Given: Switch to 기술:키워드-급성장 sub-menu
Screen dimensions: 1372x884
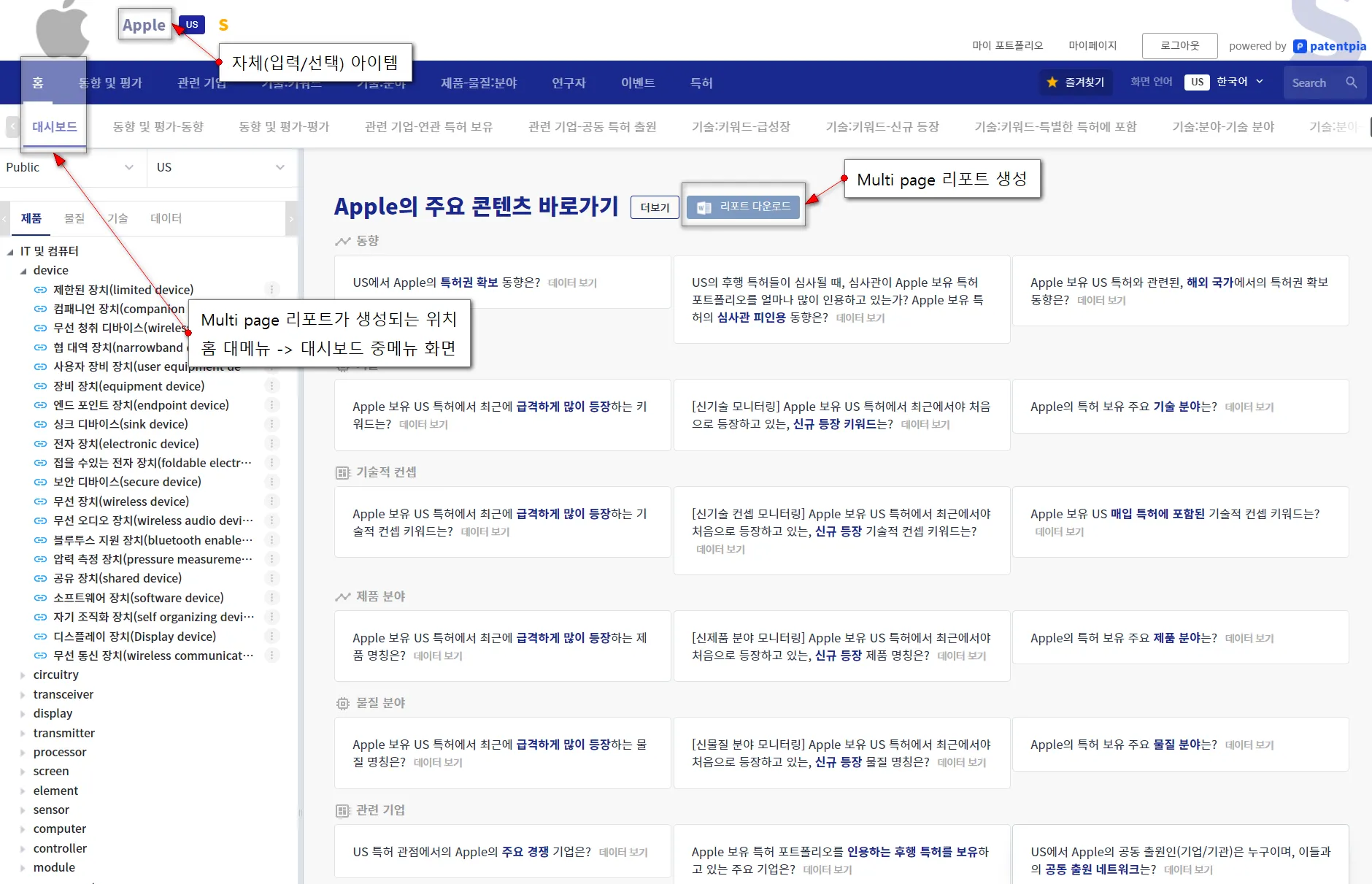Looking at the screenshot, I should (x=741, y=127).
